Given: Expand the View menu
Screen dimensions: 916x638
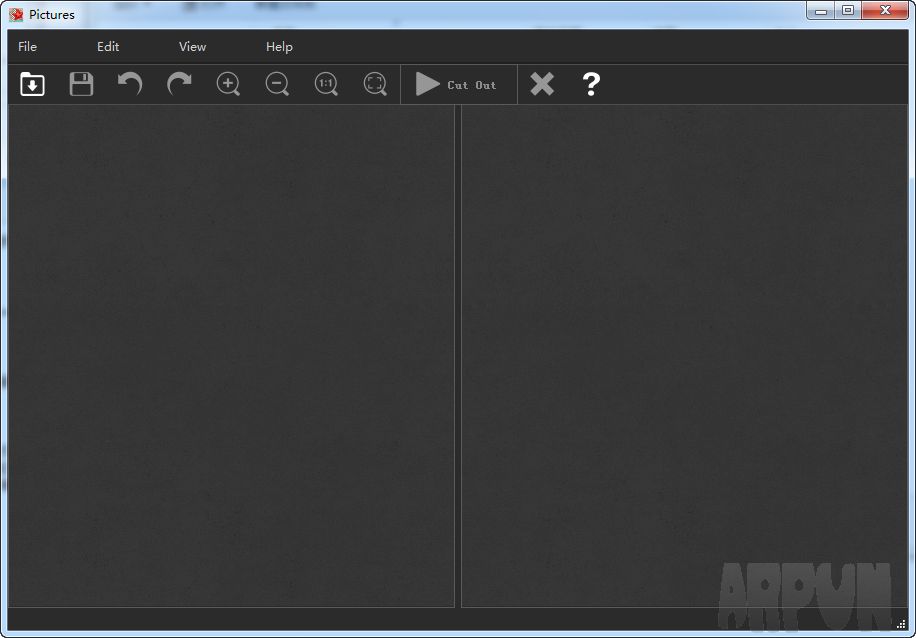Looking at the screenshot, I should click(192, 47).
